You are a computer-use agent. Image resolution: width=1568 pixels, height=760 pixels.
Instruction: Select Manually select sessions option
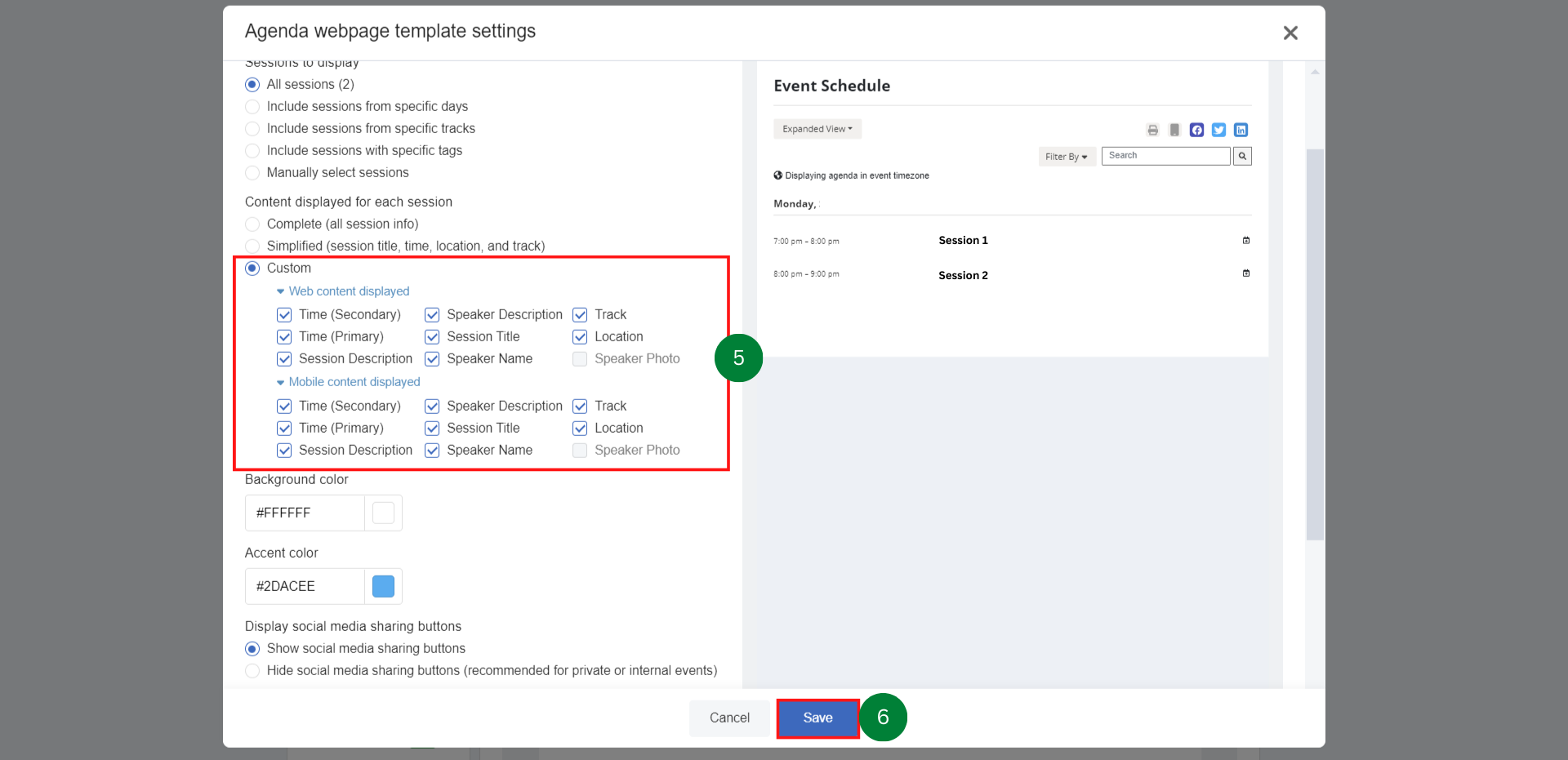point(252,172)
